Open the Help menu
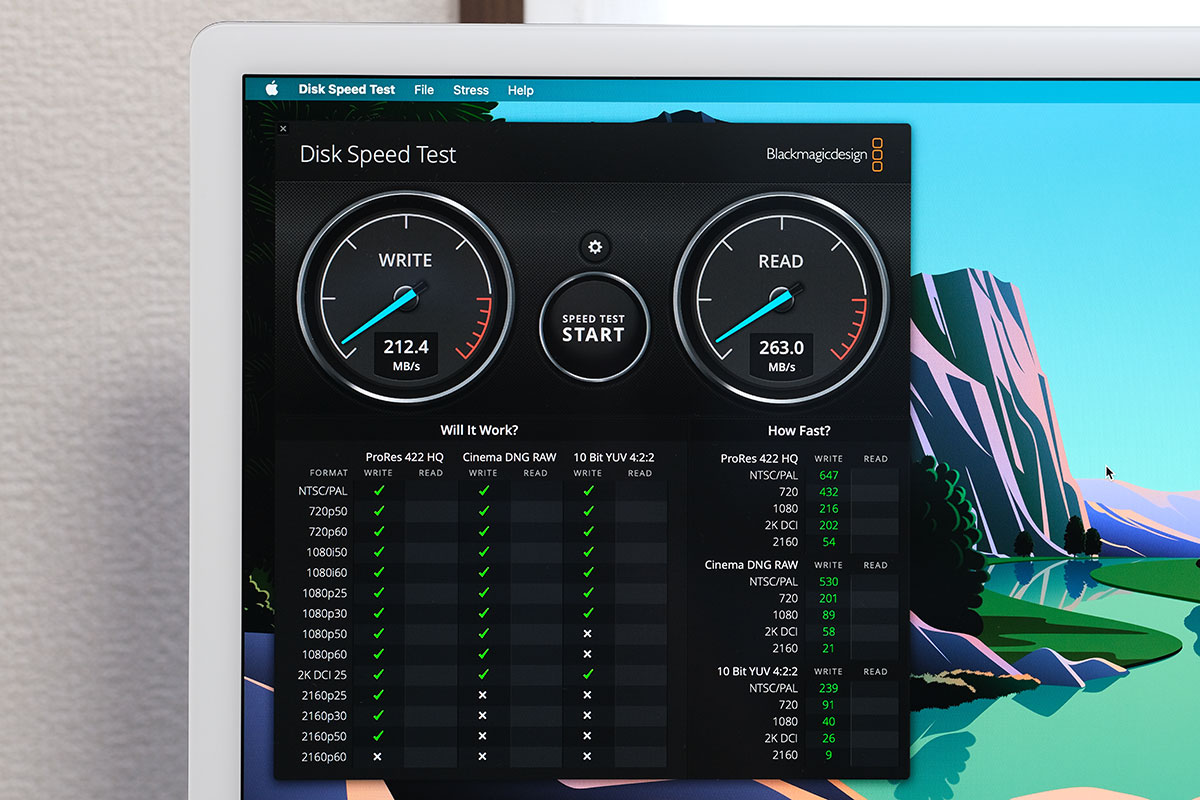This screenshot has width=1200, height=800. [x=520, y=89]
